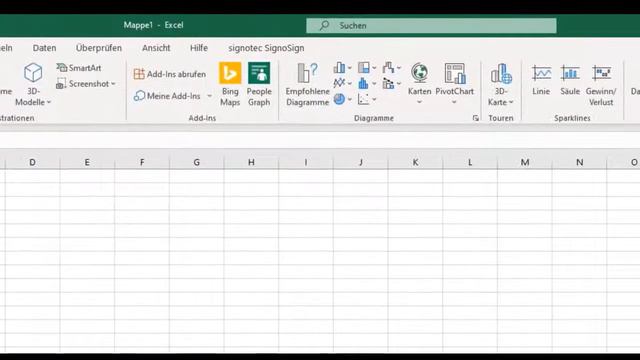Image resolution: width=640 pixels, height=360 pixels.
Task: Switch to the Ansicht tab
Action: [x=156, y=48]
